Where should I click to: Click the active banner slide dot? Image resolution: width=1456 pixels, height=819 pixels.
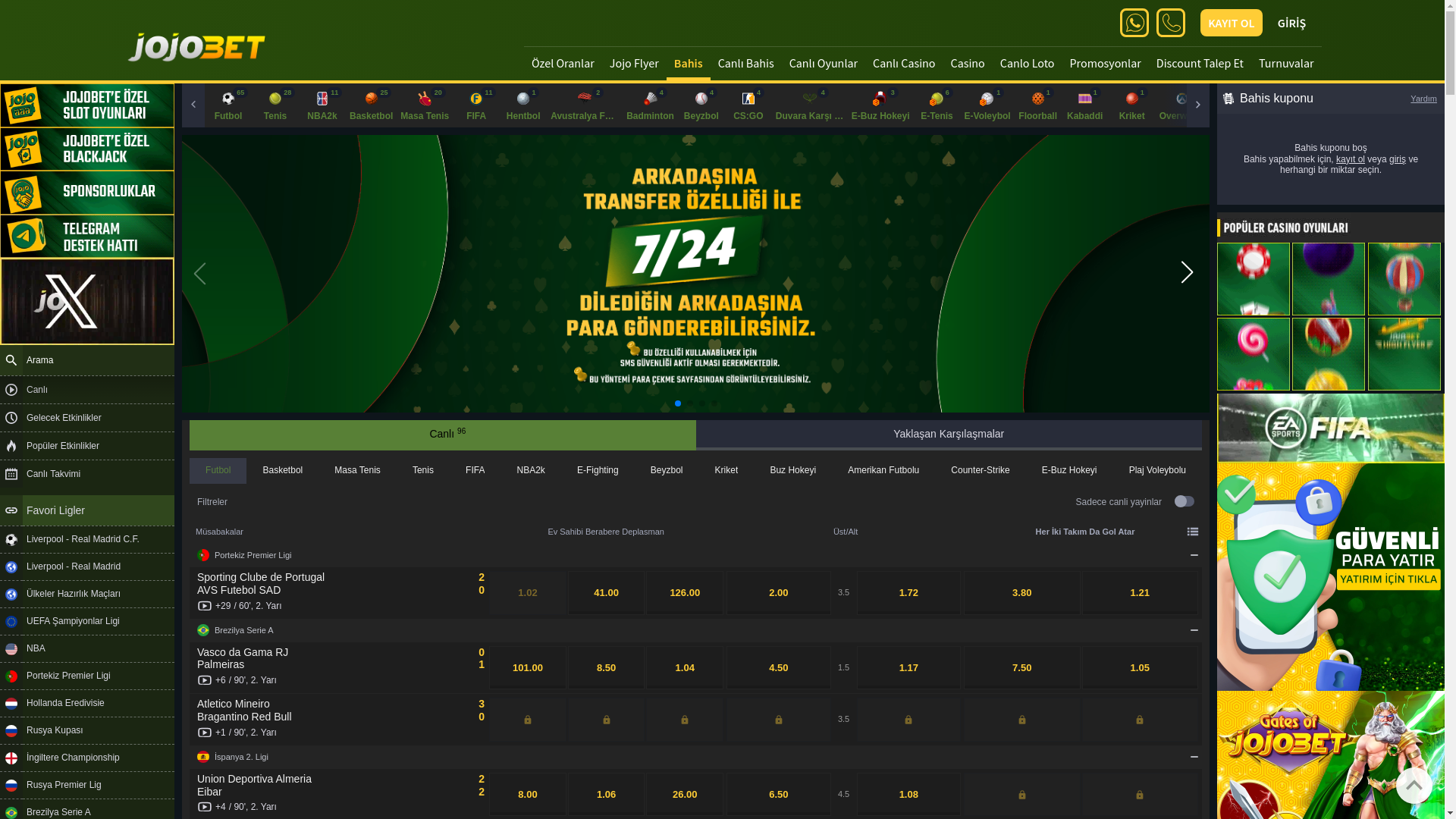678,403
